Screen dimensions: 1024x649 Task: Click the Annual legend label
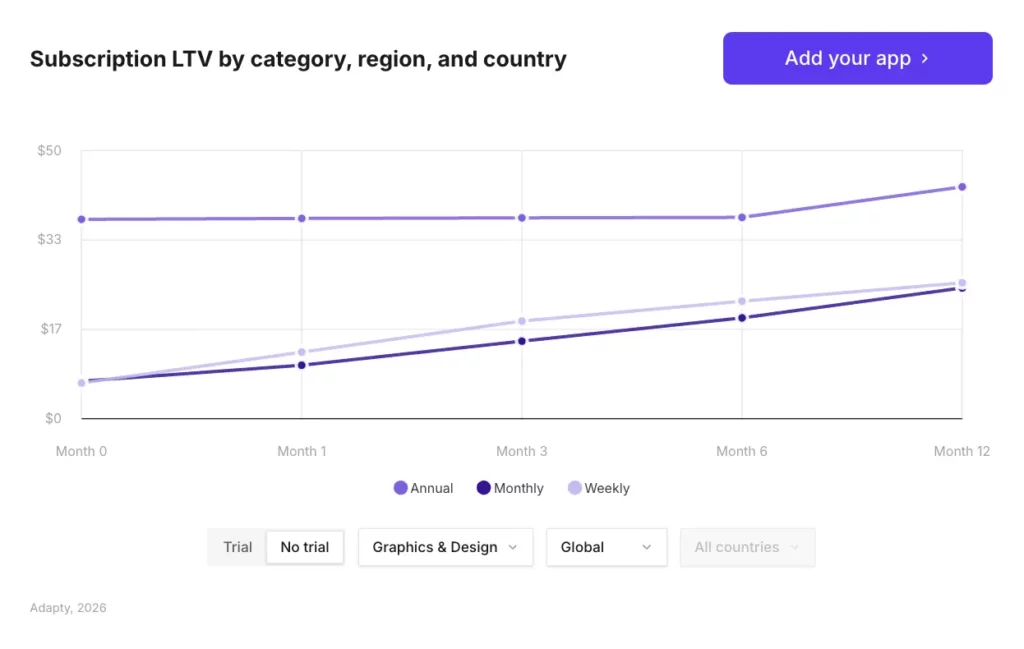point(432,488)
